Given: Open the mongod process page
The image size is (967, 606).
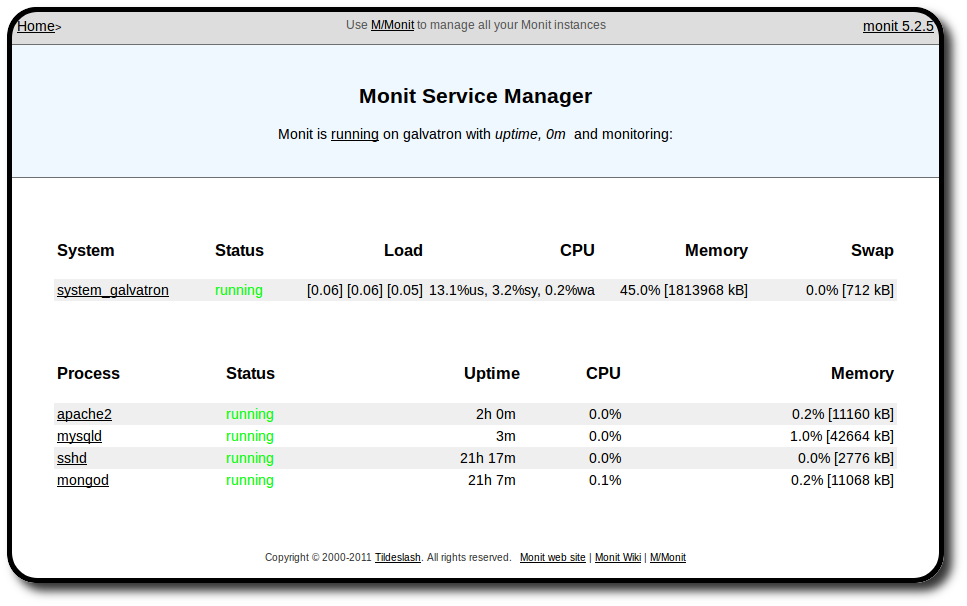Looking at the screenshot, I should coord(83,480).
